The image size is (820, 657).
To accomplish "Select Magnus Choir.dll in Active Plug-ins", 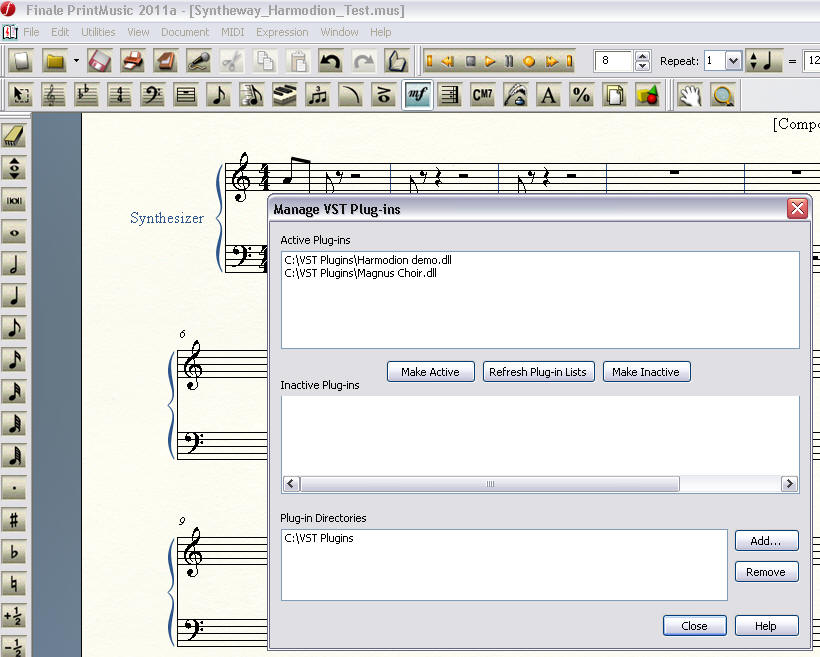I will click(361, 273).
